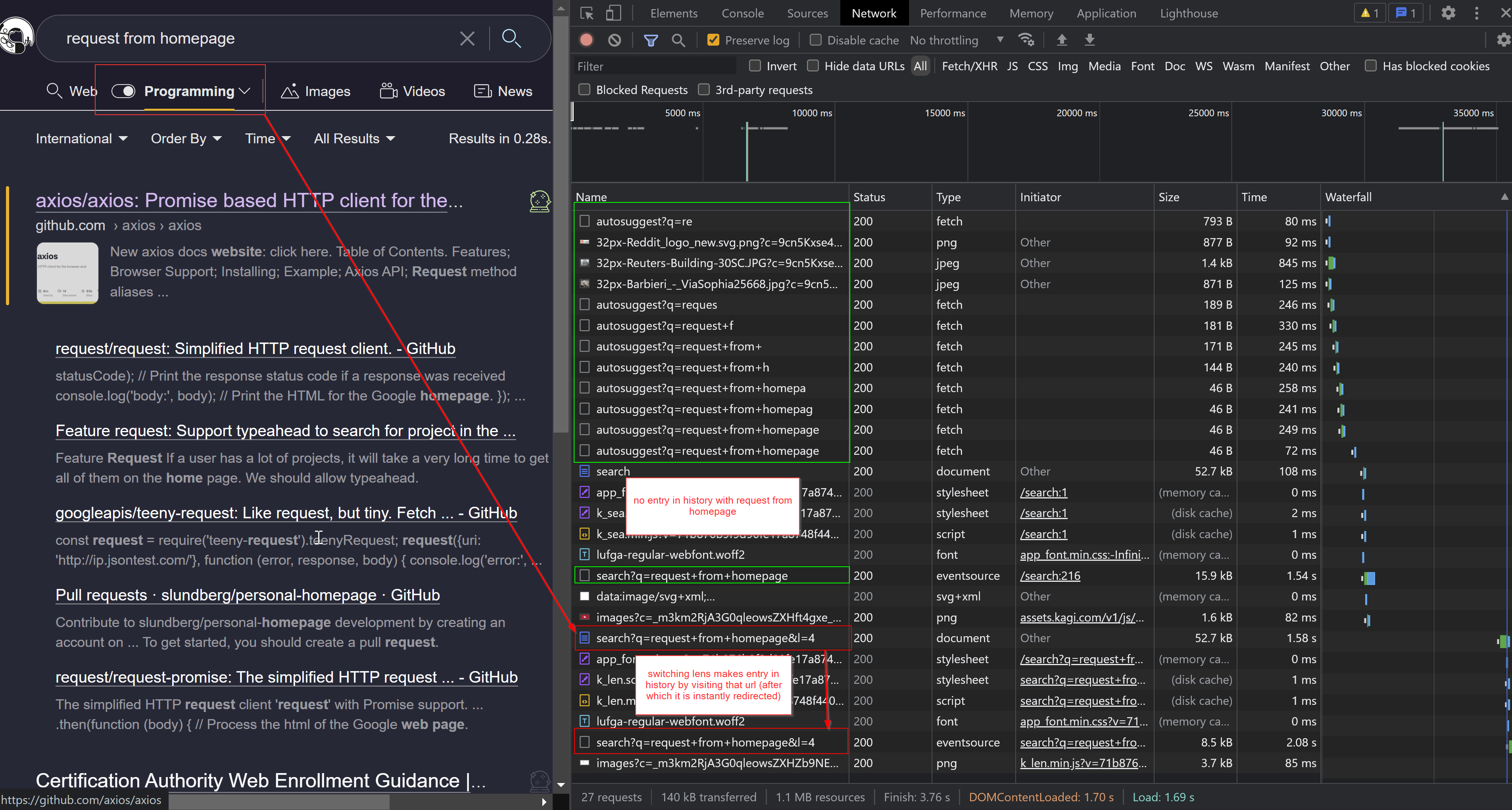
Task: Open network search magnifier in DevTools
Action: pos(678,40)
